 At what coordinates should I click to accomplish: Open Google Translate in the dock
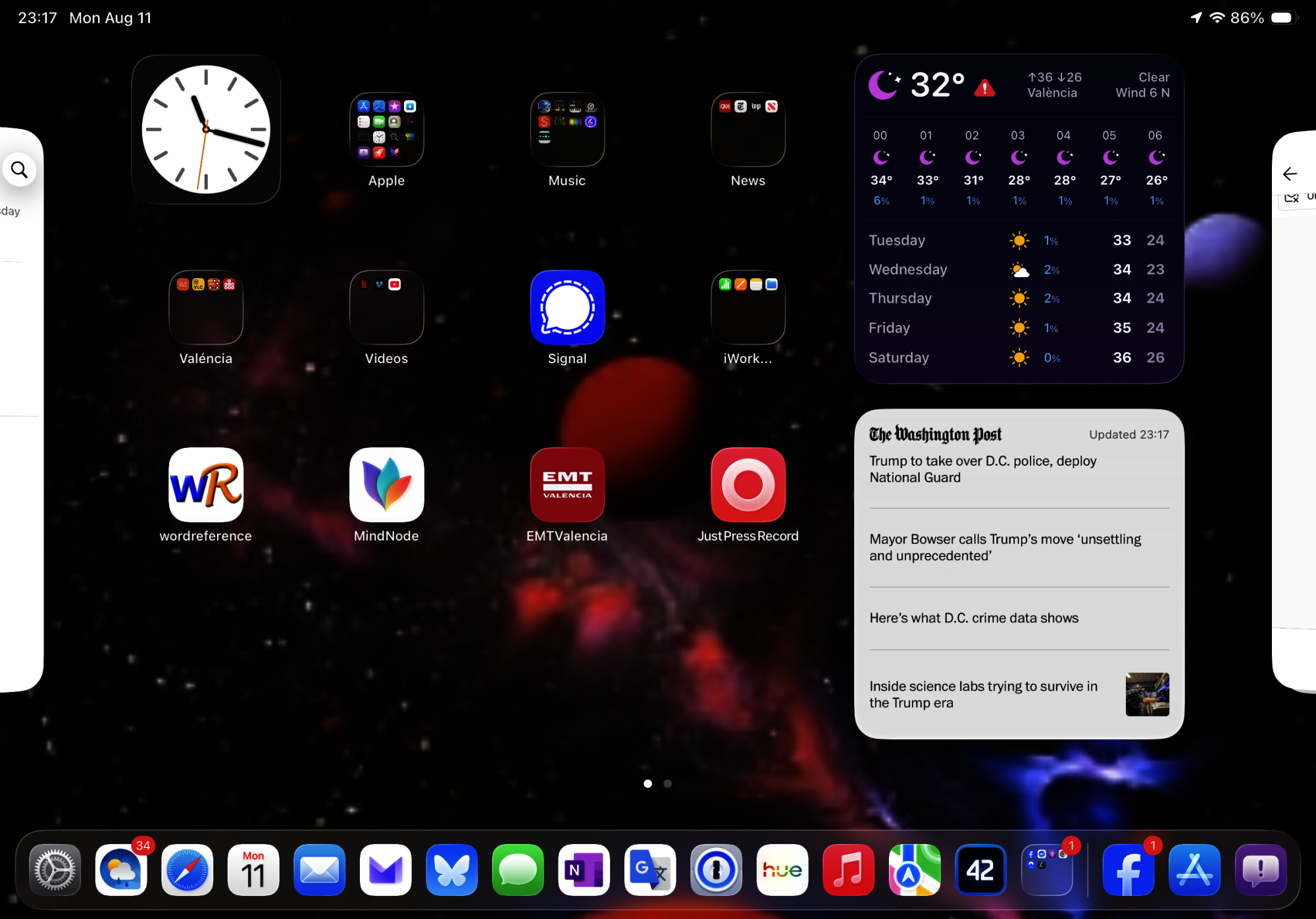[x=650, y=870]
